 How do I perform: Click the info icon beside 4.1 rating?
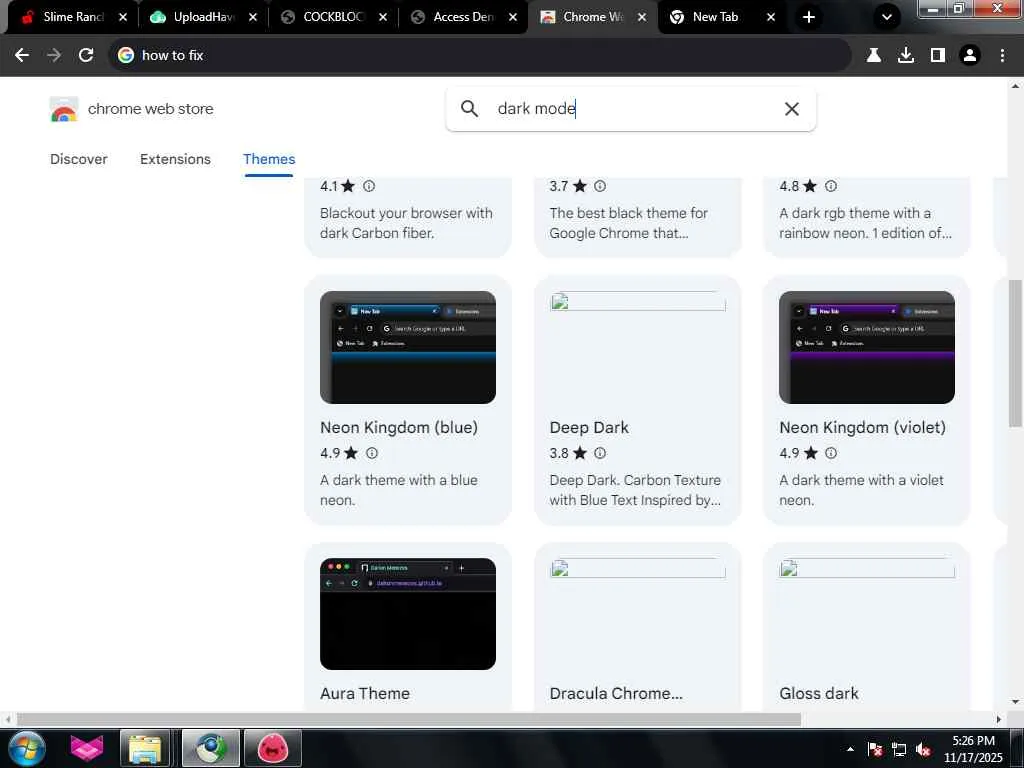click(x=369, y=186)
